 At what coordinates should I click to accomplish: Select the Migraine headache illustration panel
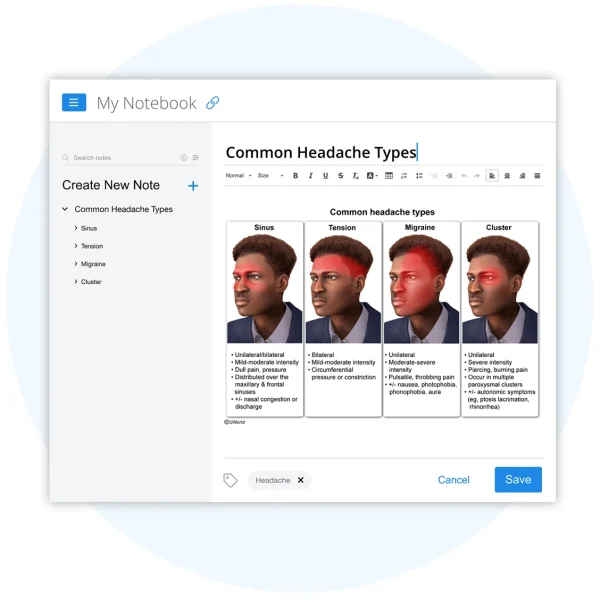[421, 319]
